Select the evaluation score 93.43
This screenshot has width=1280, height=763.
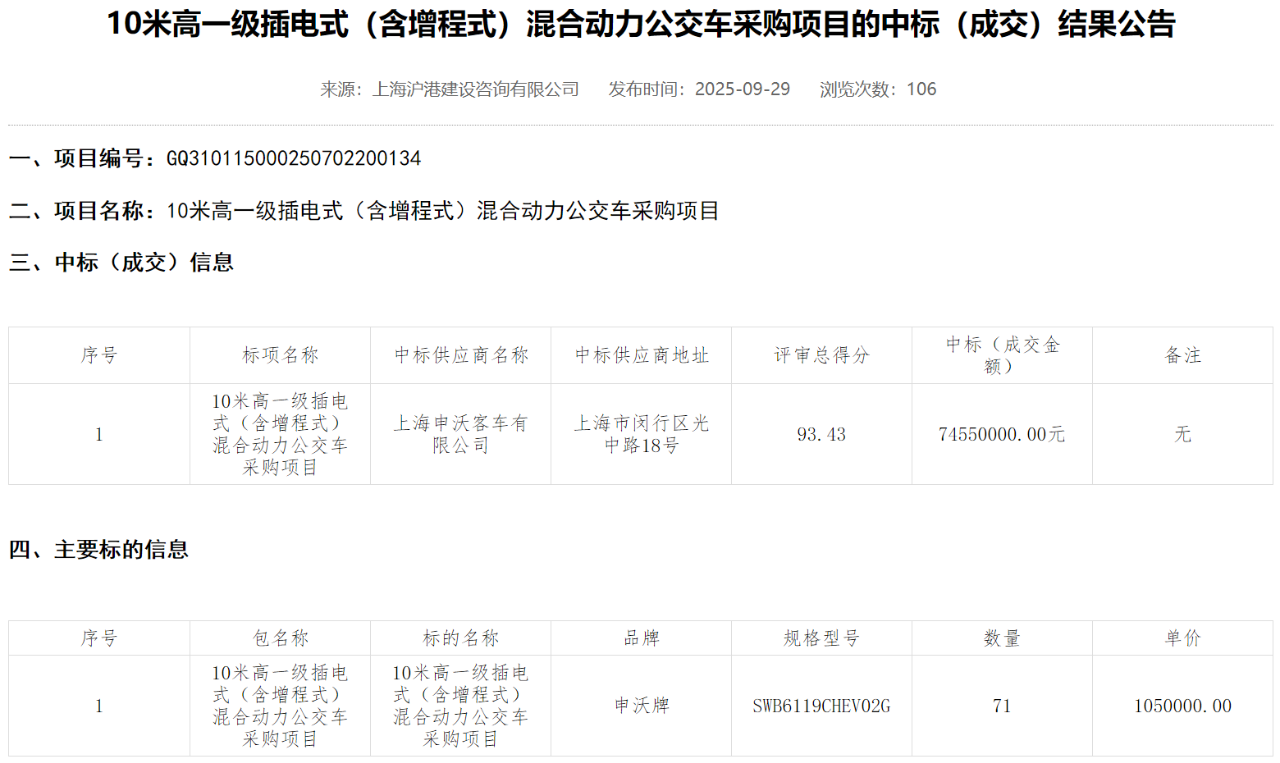[821, 434]
